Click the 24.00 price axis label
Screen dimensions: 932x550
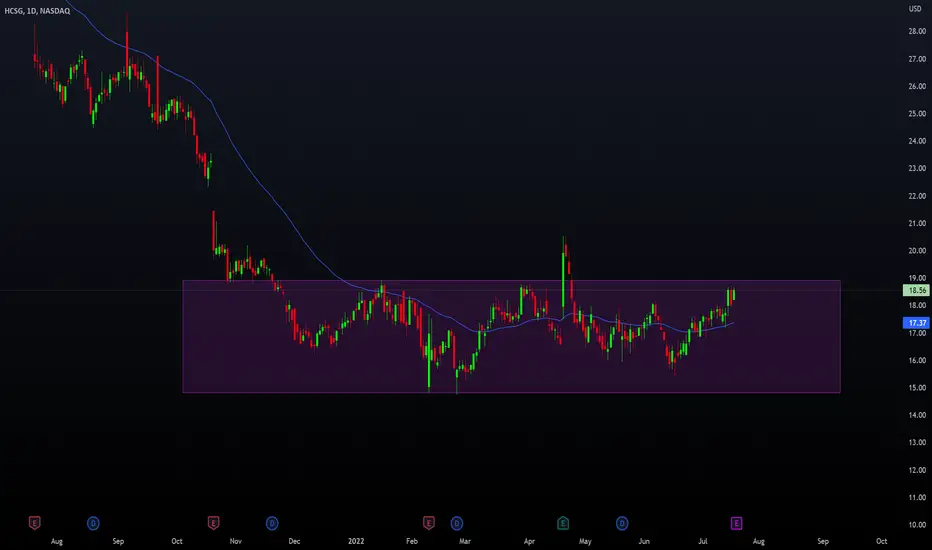[x=917, y=141]
